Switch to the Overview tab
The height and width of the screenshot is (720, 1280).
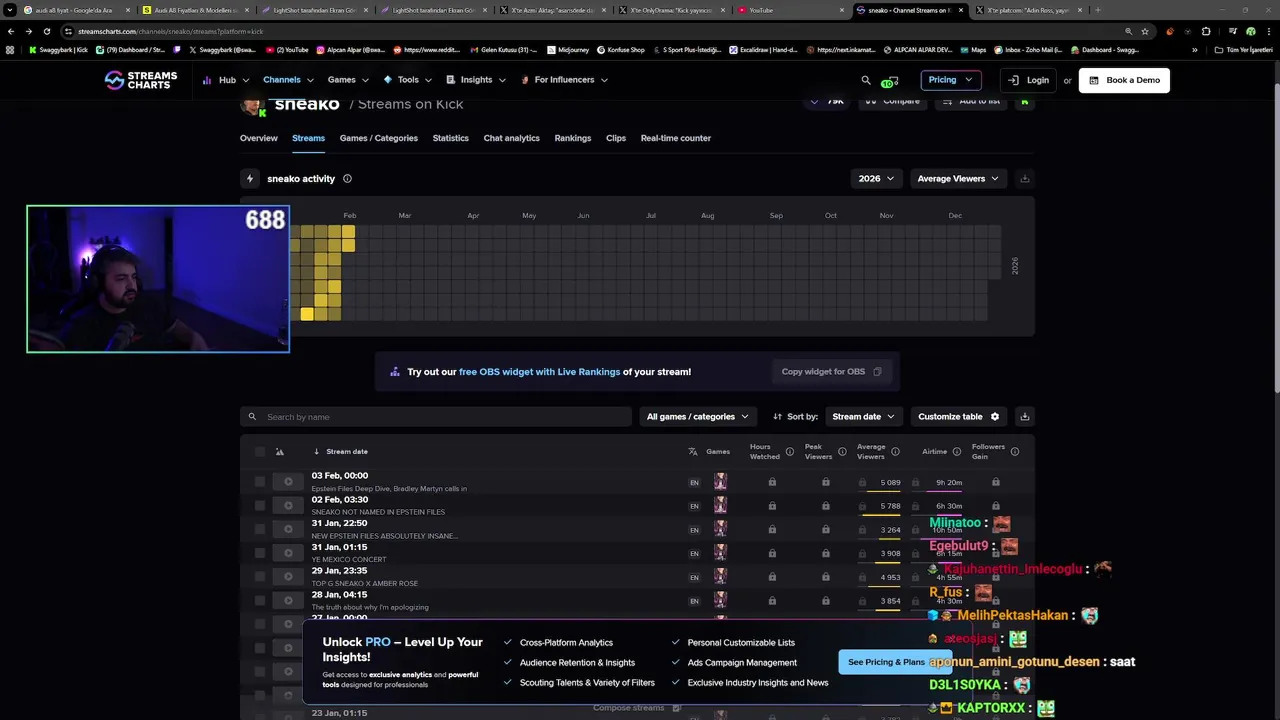click(259, 138)
